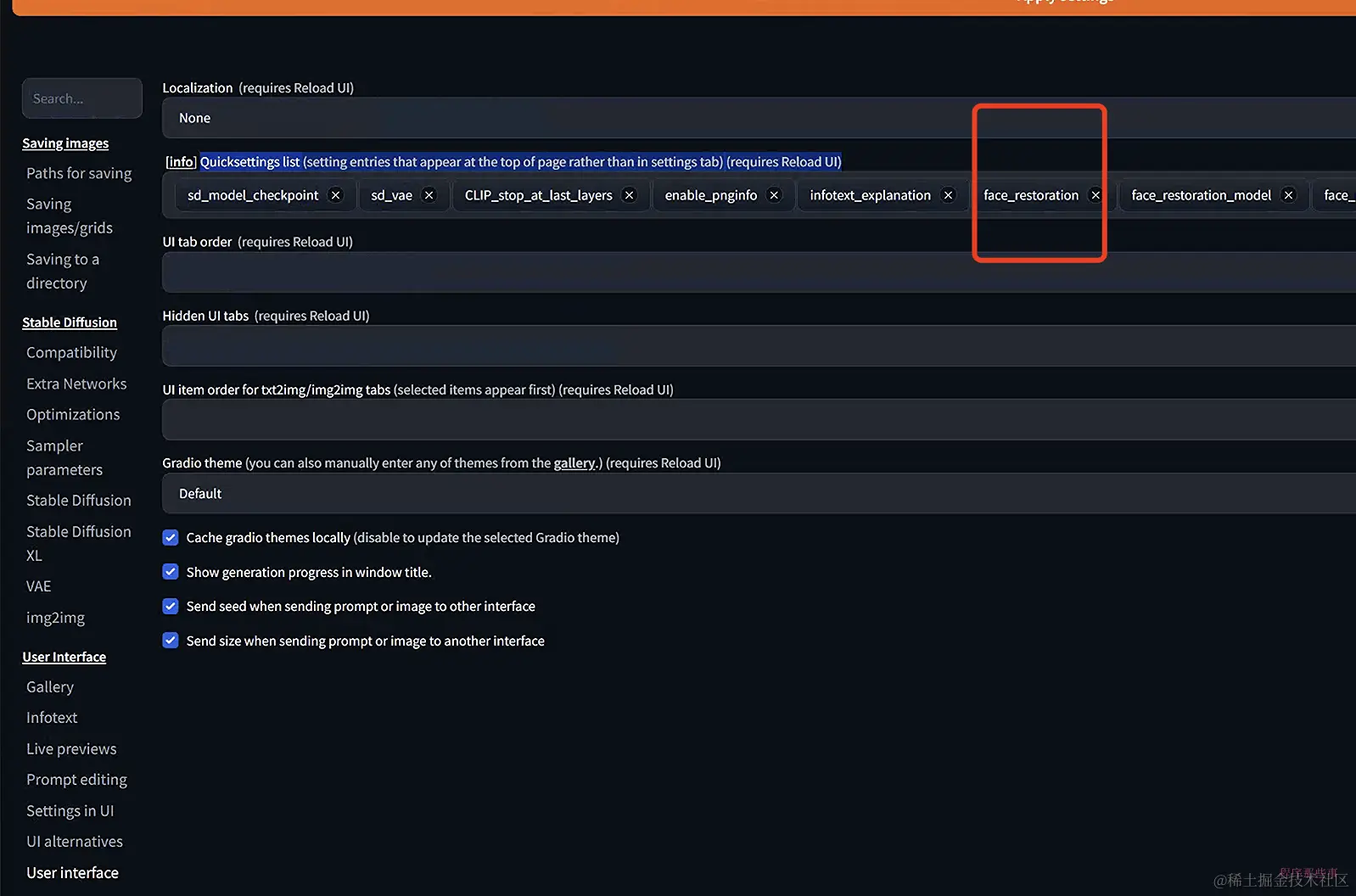Open Stable Diffusion XL settings page
The height and width of the screenshot is (896, 1356).
coord(79,543)
